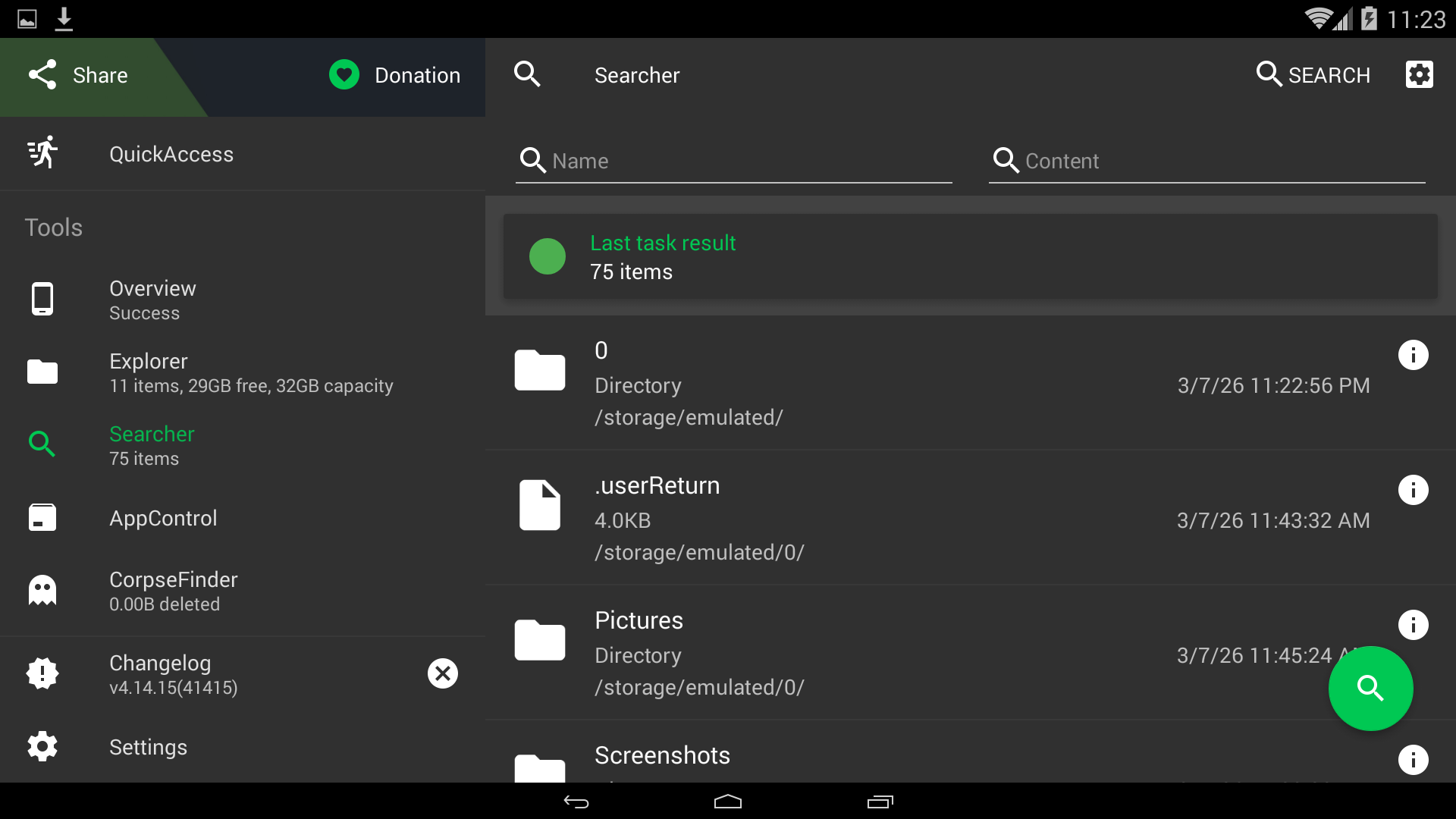Screen dimensions: 1456x819
Task: Open the Overview tool
Action: [x=152, y=300]
